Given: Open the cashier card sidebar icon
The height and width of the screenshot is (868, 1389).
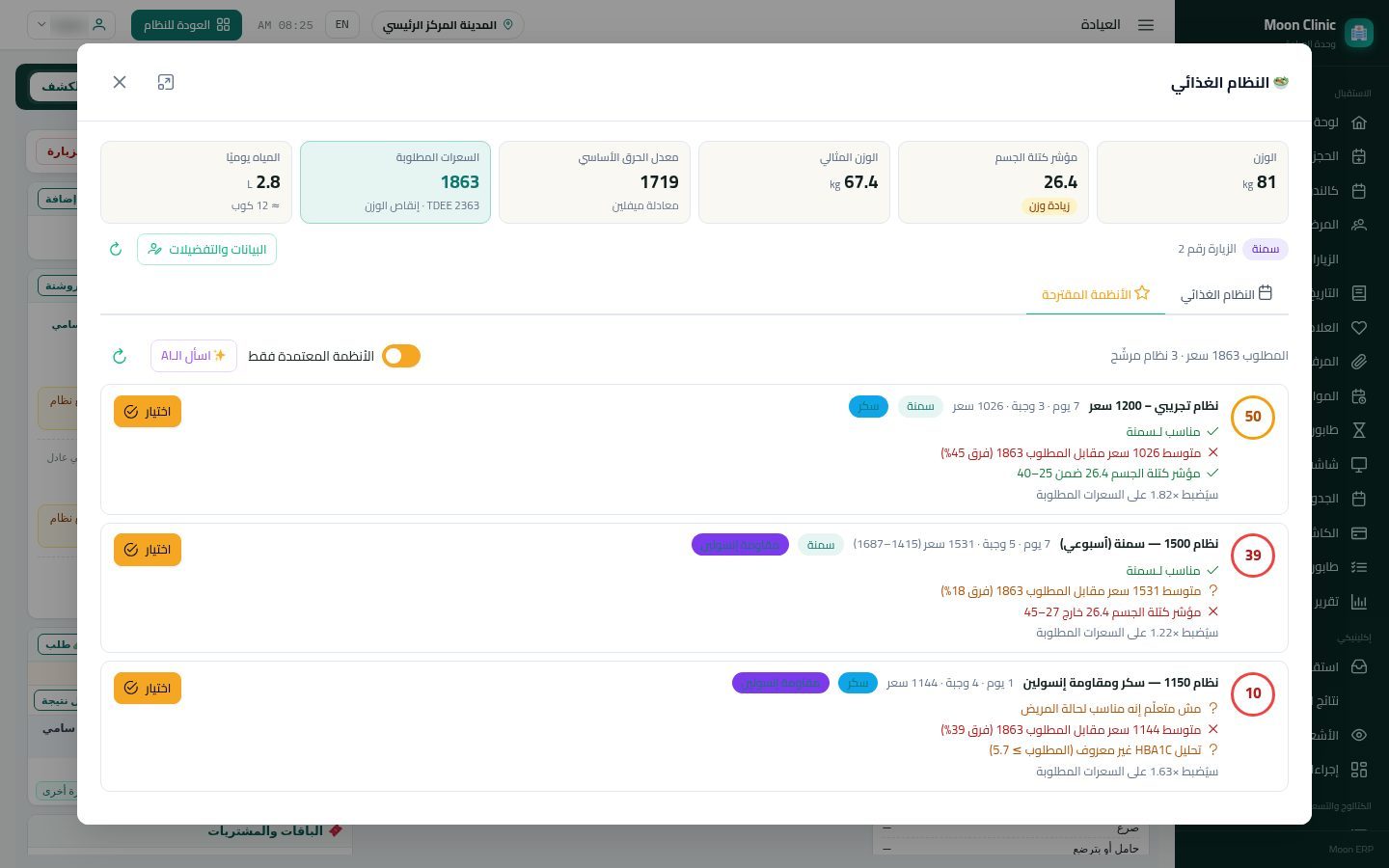Looking at the screenshot, I should (1359, 532).
